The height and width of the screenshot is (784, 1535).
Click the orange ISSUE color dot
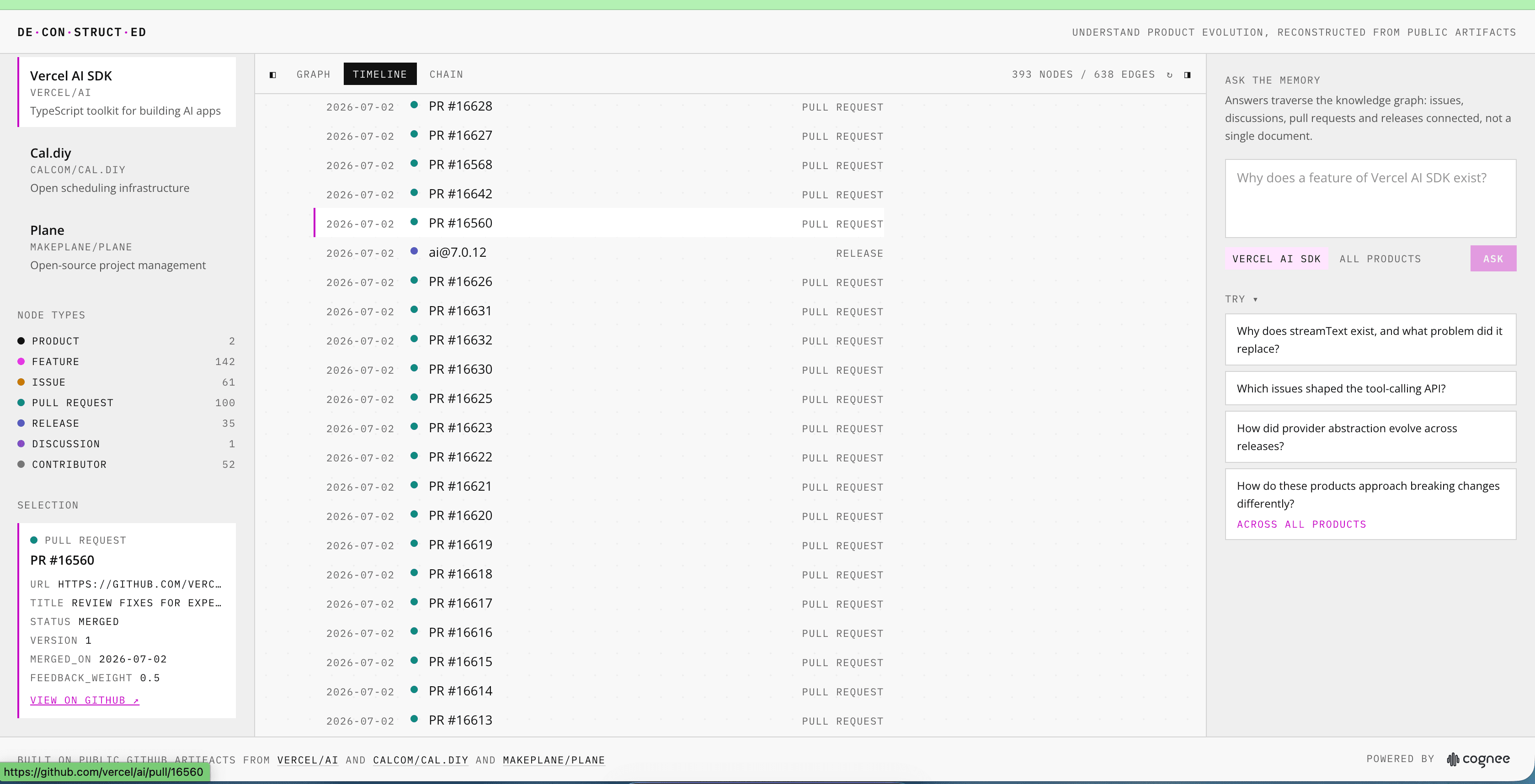click(x=21, y=382)
